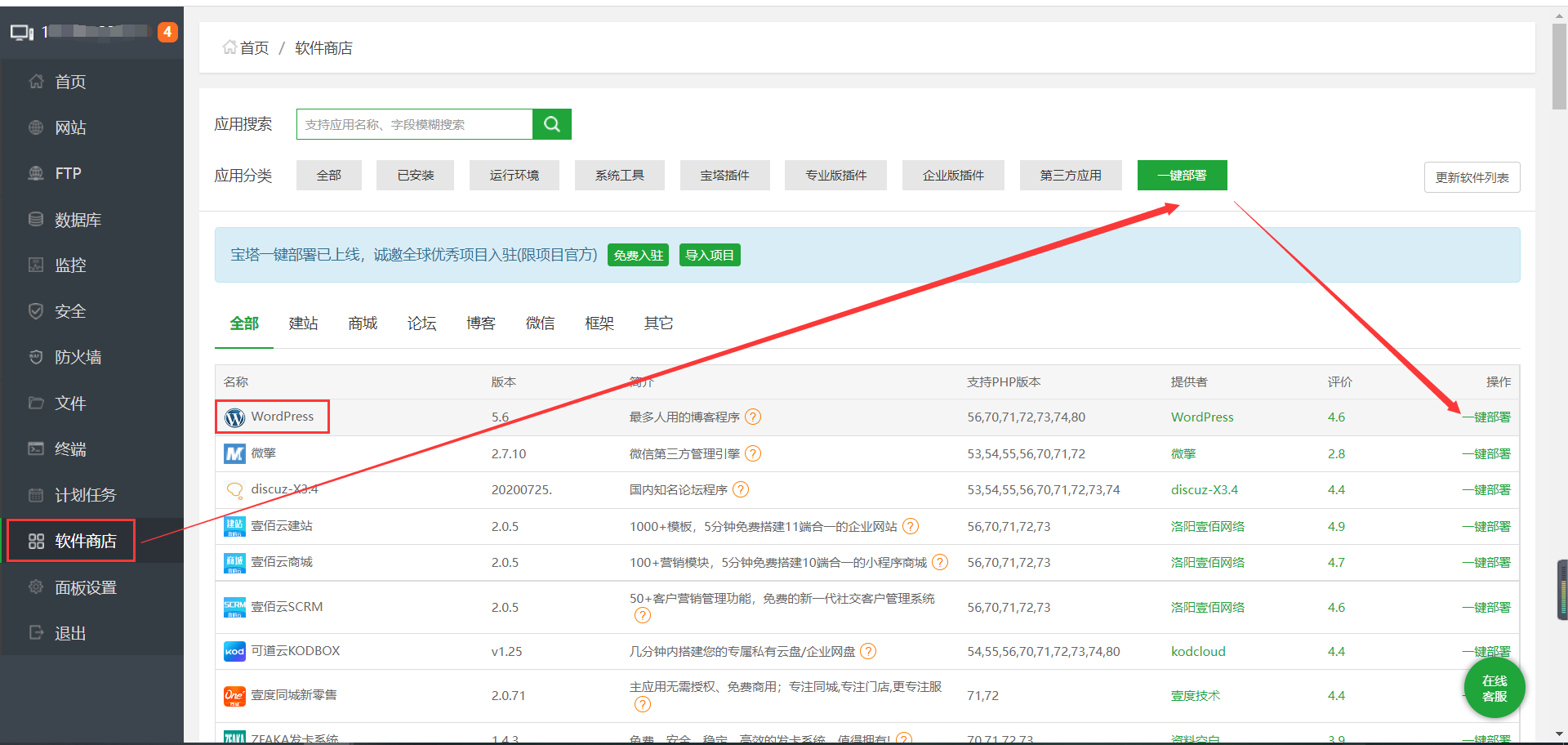This screenshot has width=1568, height=745.
Task: Select the 运行环境 category filter
Action: (x=514, y=175)
